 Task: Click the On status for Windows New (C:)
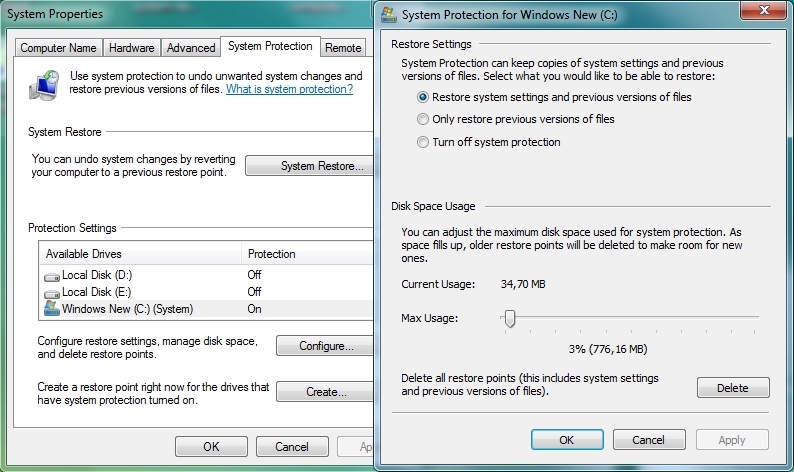click(254, 309)
